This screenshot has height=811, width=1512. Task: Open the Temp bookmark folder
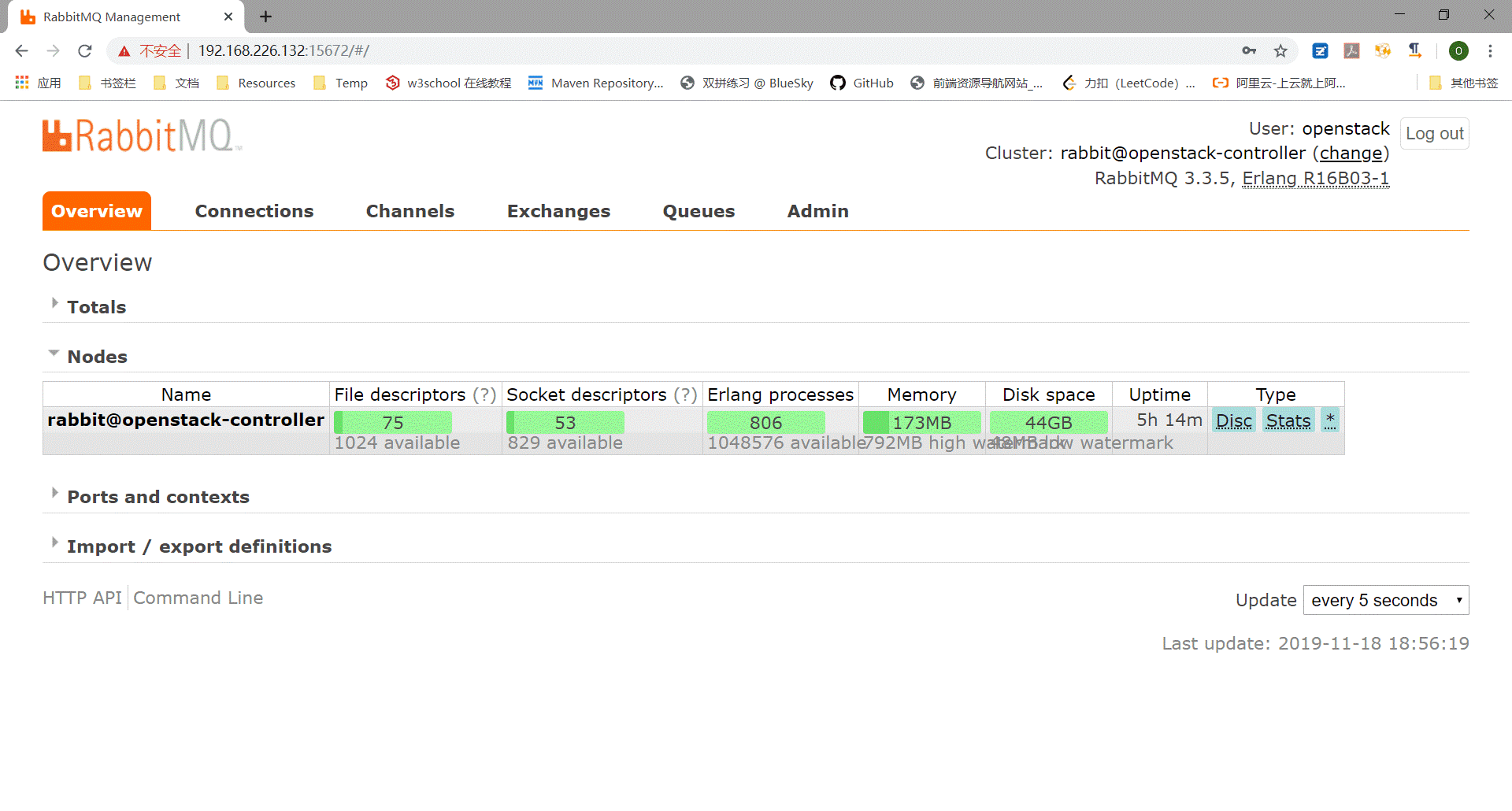pos(340,83)
